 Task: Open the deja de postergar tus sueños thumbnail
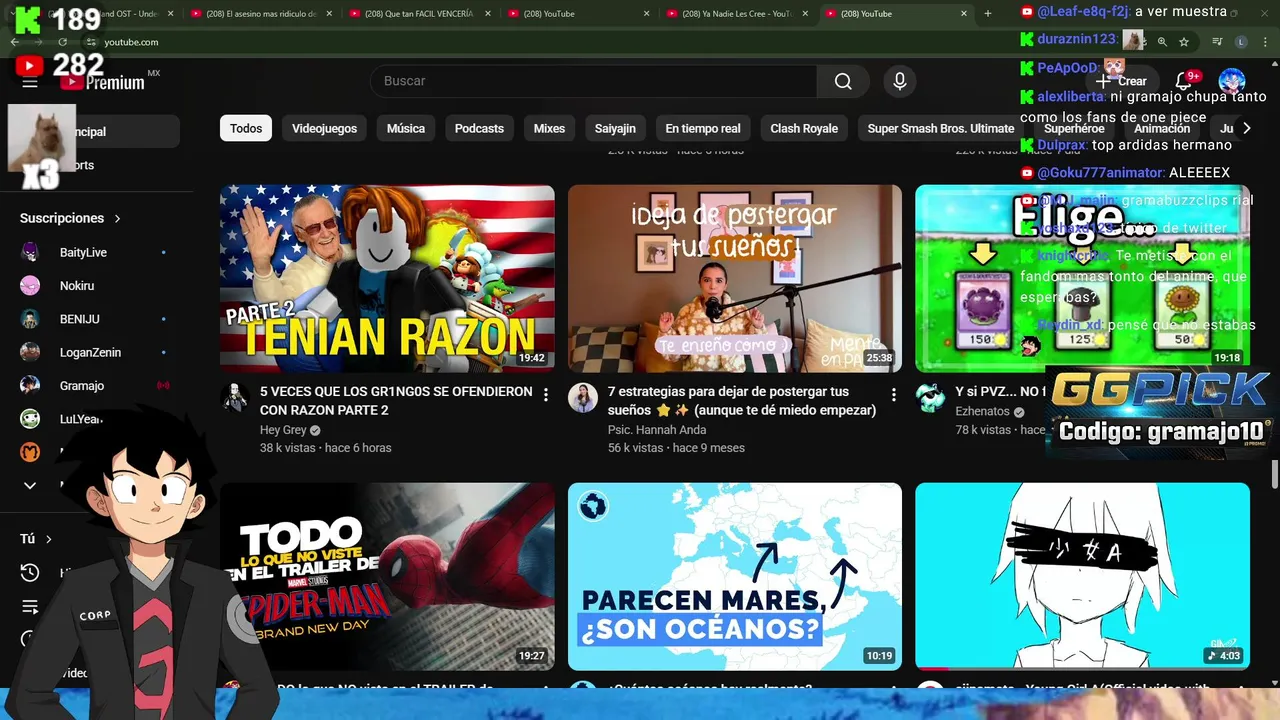point(735,279)
